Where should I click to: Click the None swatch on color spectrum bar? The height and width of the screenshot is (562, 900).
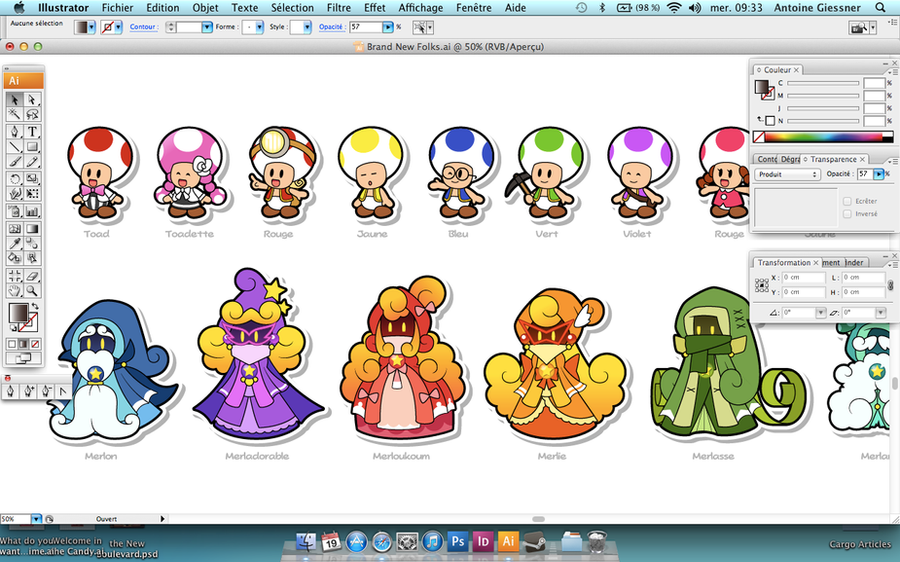(x=759, y=137)
